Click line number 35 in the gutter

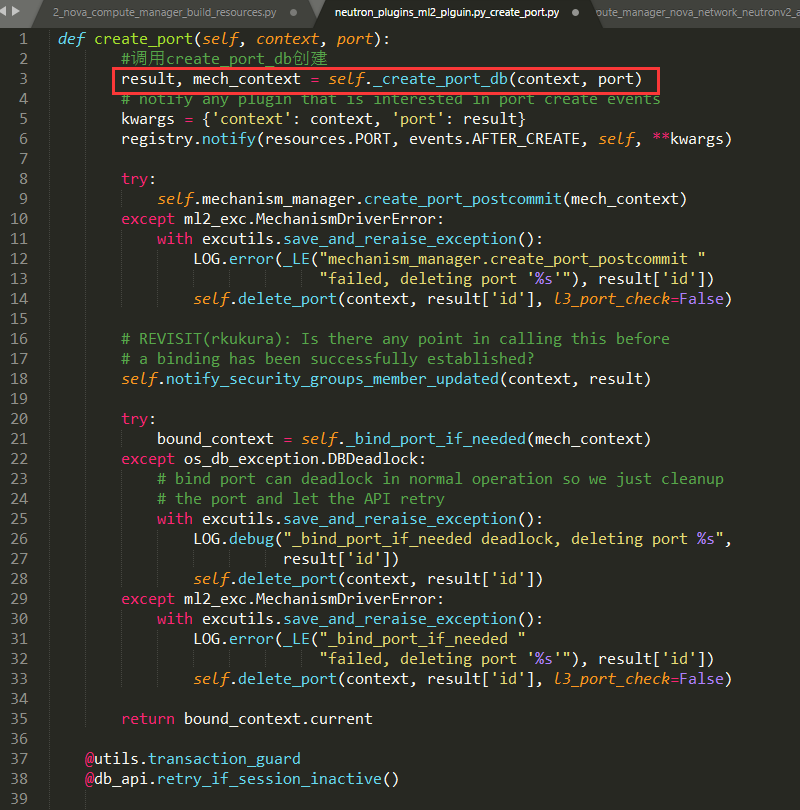point(19,719)
